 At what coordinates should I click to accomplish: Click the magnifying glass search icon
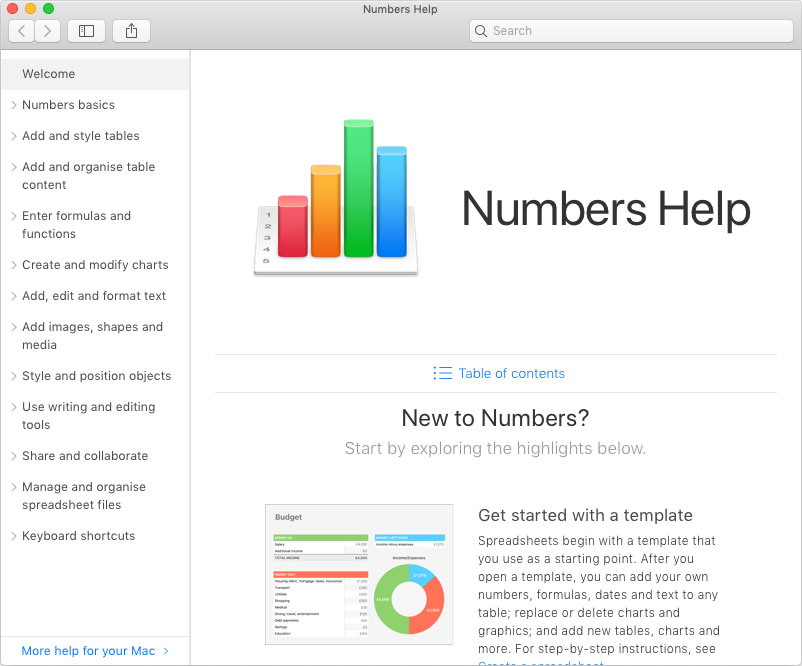click(481, 31)
